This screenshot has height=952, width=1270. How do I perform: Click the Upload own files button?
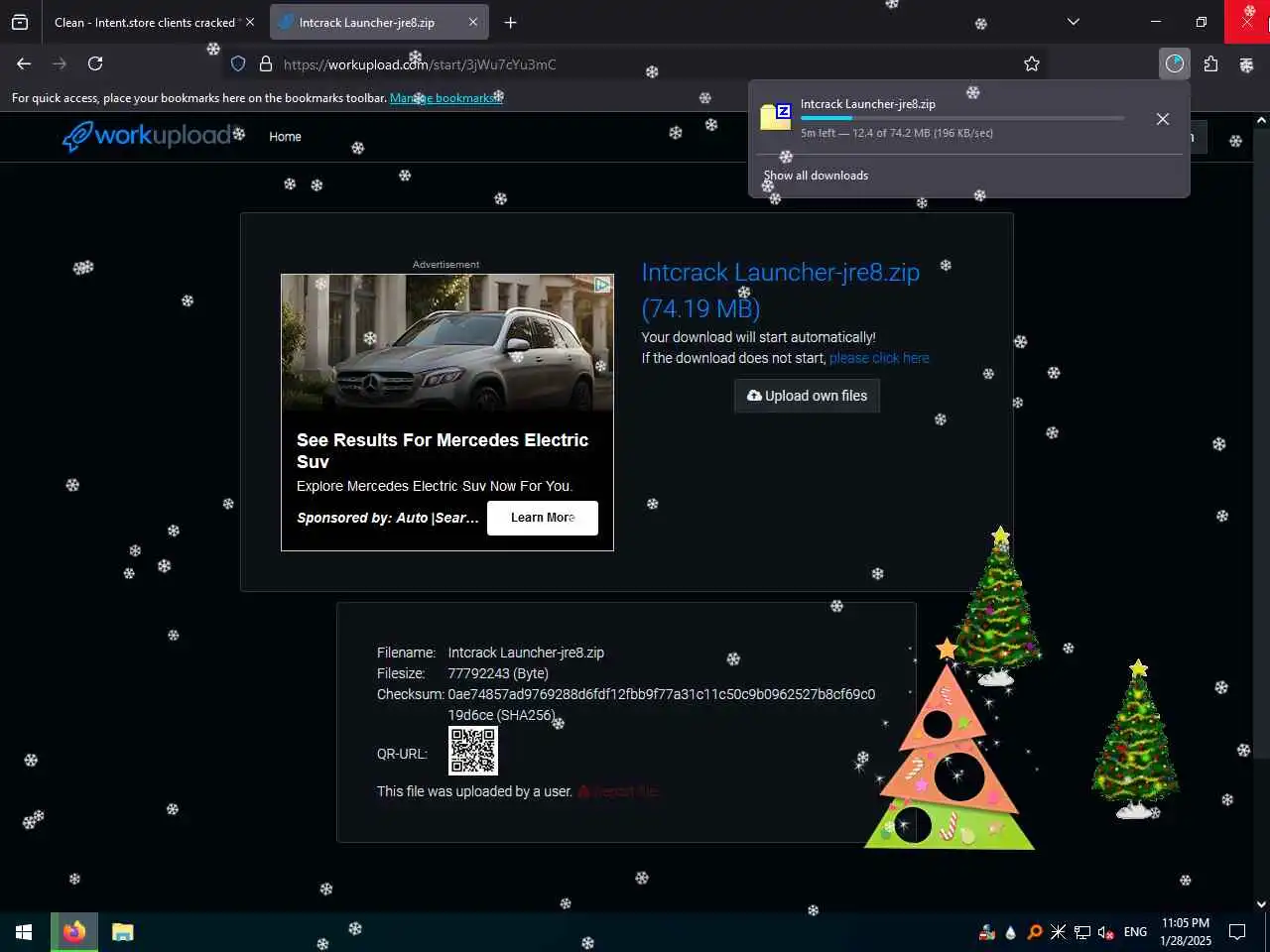tap(807, 396)
